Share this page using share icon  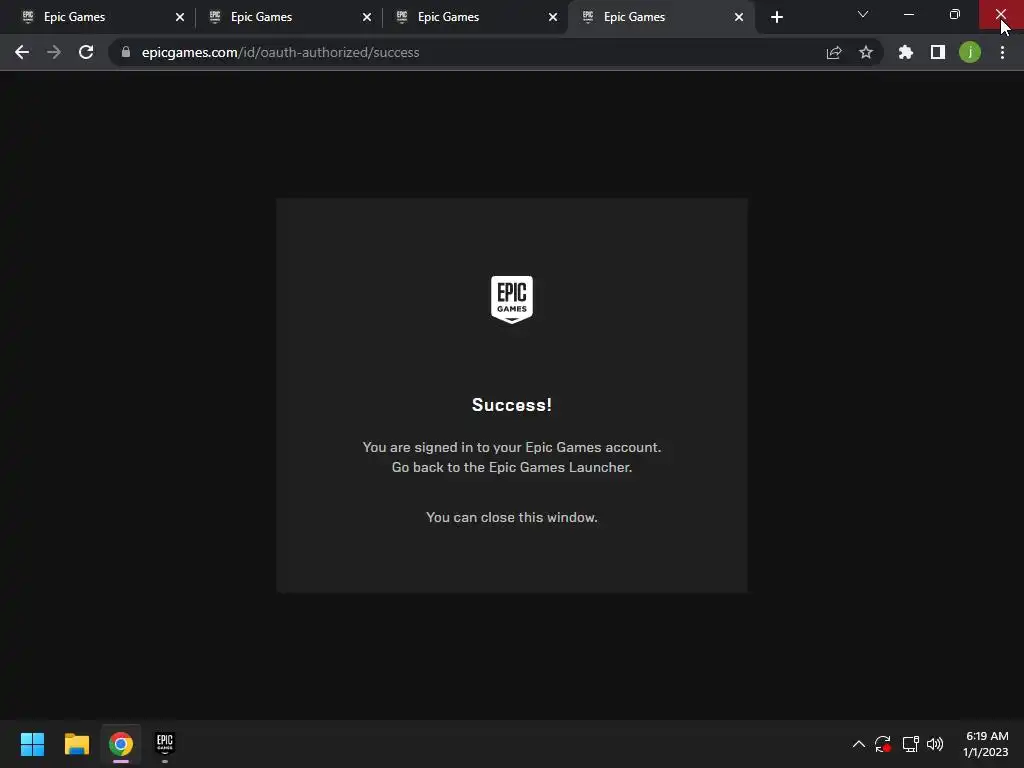click(834, 52)
